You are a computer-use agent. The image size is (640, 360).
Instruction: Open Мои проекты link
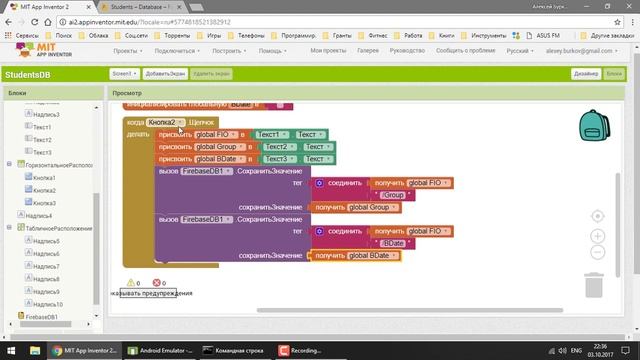328,51
